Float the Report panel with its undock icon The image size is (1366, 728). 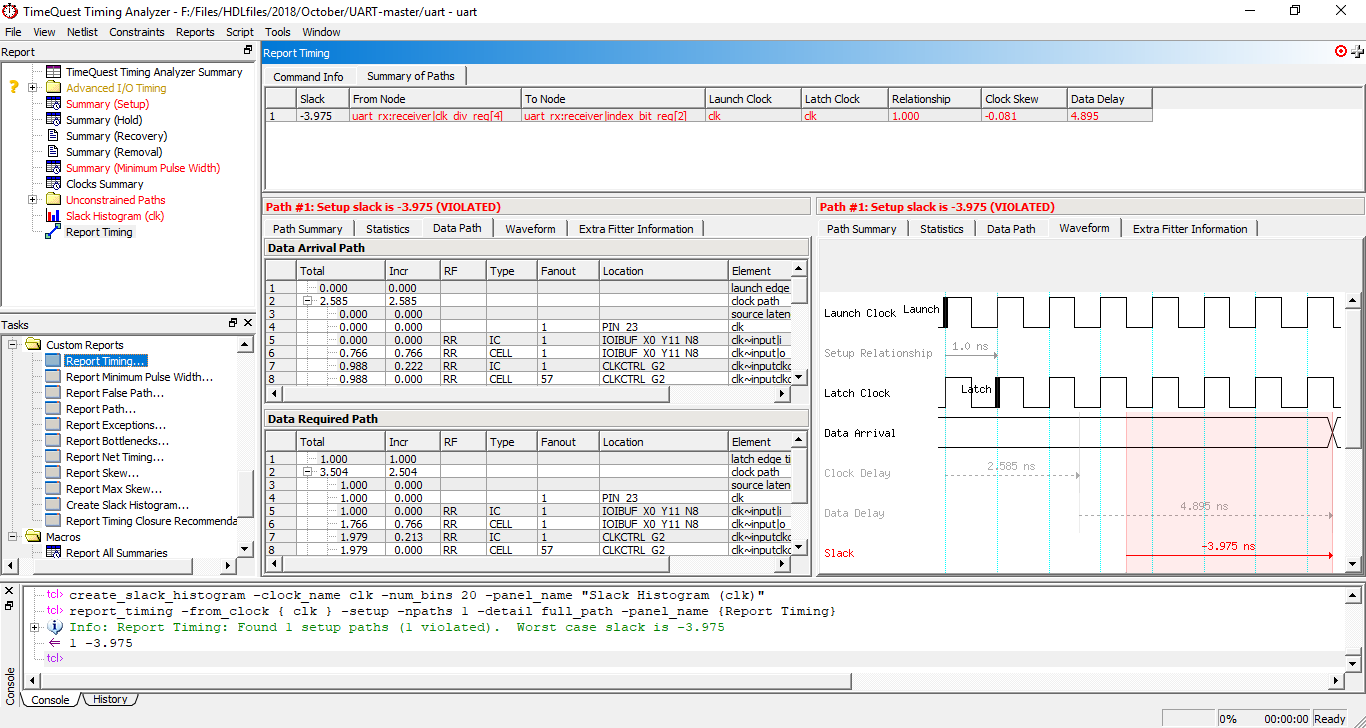point(248,51)
